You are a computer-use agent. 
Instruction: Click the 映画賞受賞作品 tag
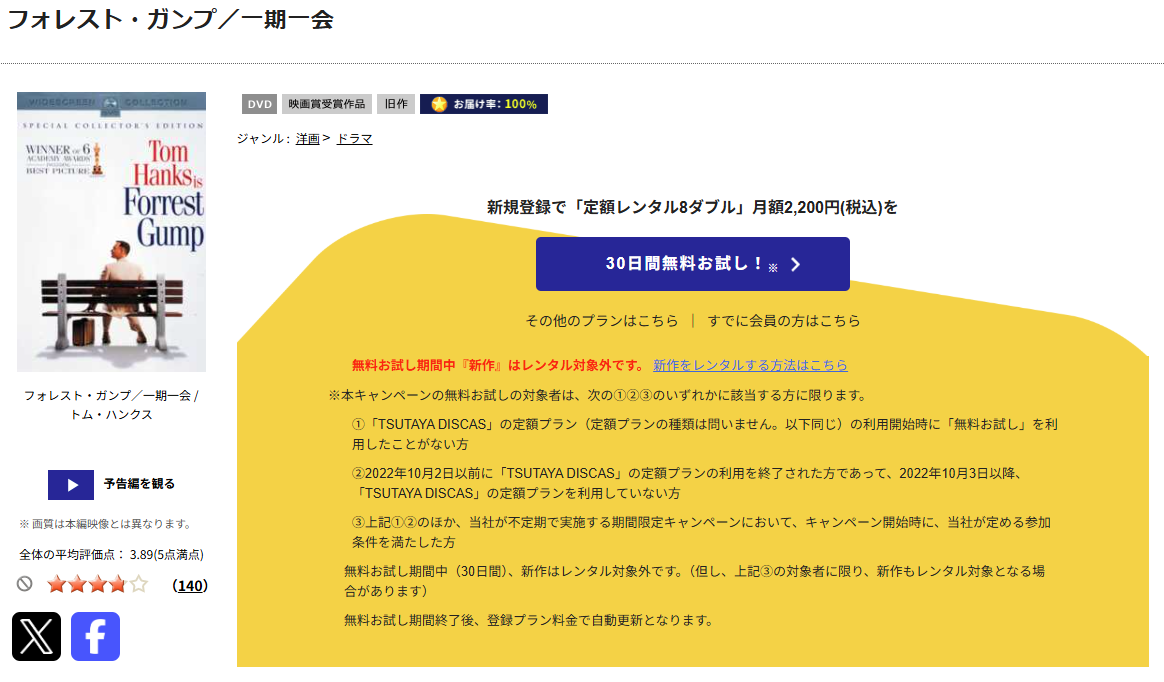(x=327, y=104)
